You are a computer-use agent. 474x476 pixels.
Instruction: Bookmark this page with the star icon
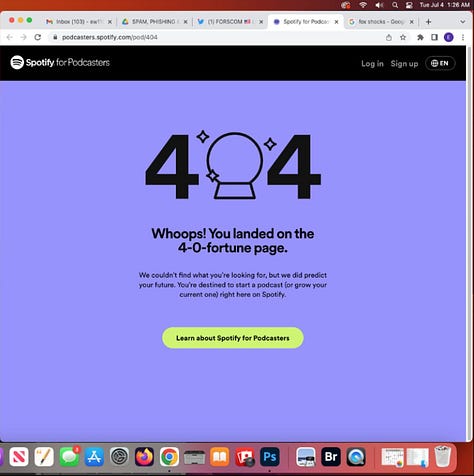[x=403, y=37]
